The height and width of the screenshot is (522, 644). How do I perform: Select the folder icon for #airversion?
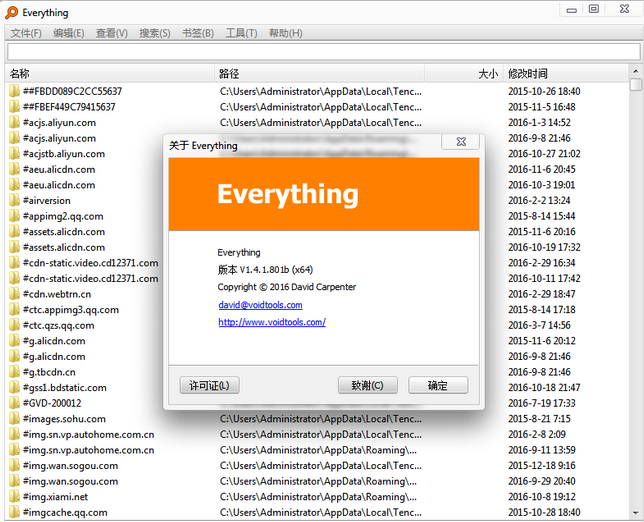pos(14,200)
